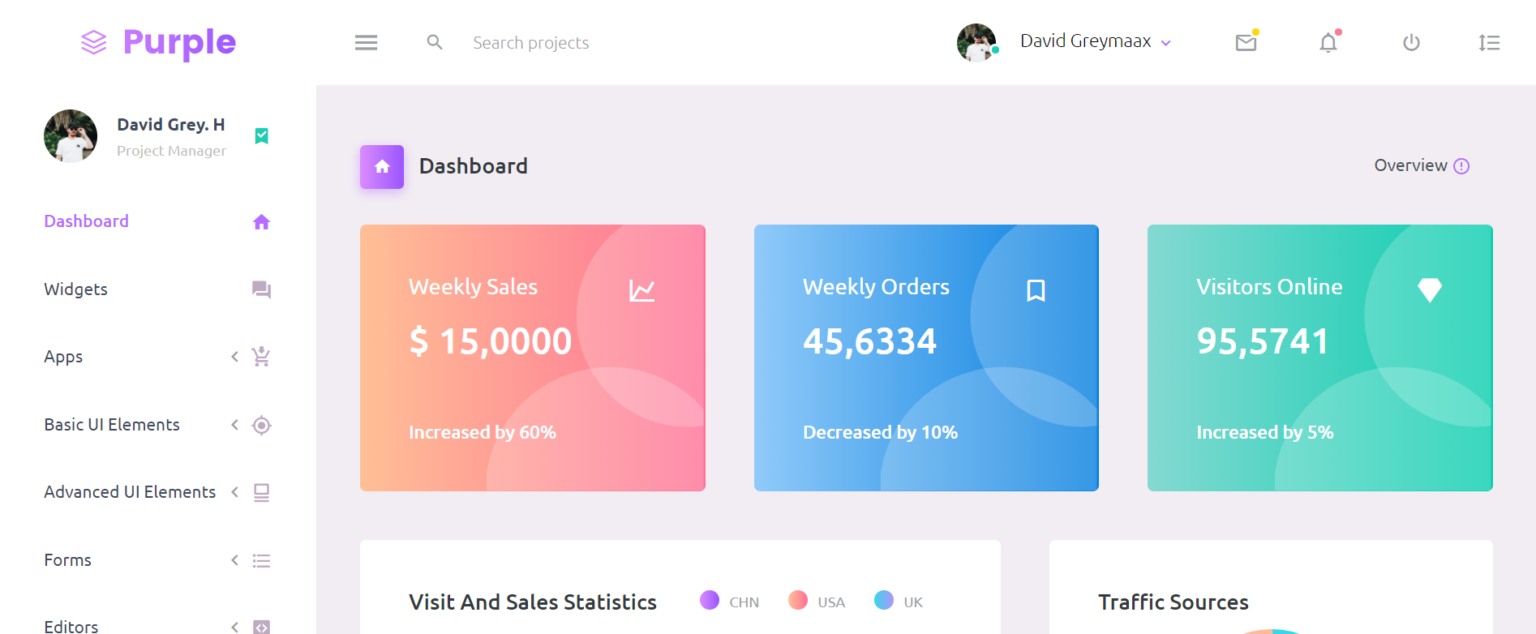Toggle the sidebar with the hamburger icon

(x=366, y=42)
